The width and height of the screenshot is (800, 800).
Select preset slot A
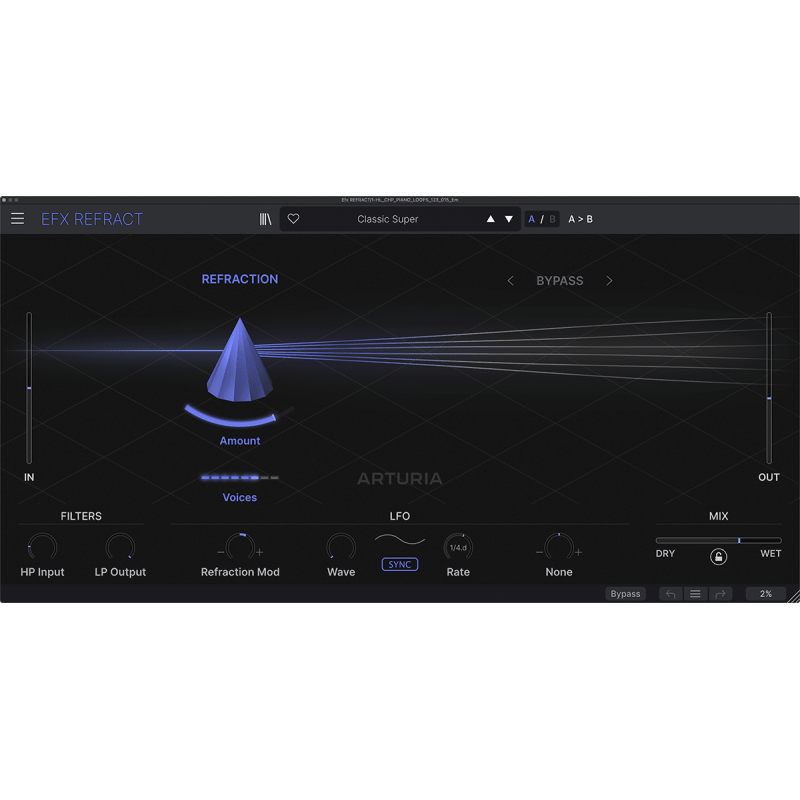[x=532, y=219]
